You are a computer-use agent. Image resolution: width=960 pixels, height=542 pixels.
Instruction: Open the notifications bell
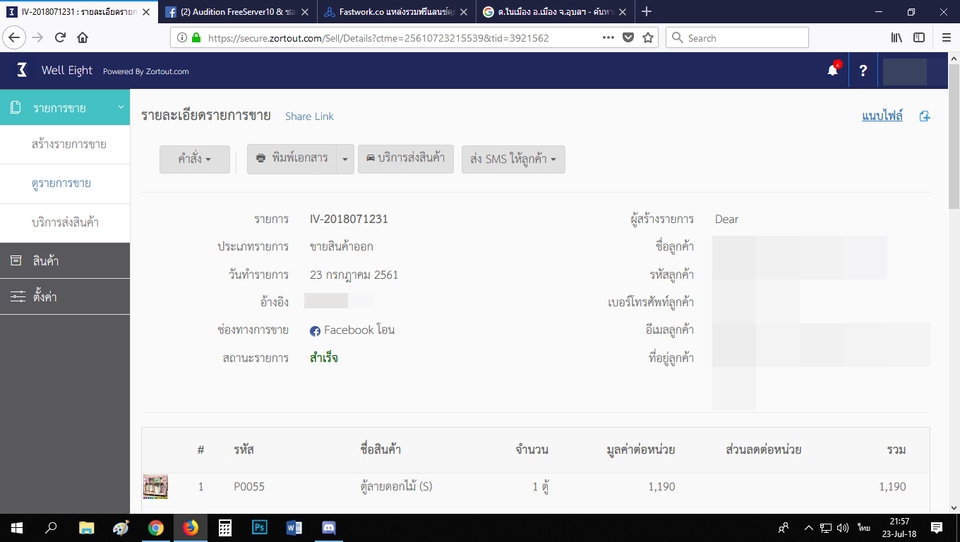point(833,70)
